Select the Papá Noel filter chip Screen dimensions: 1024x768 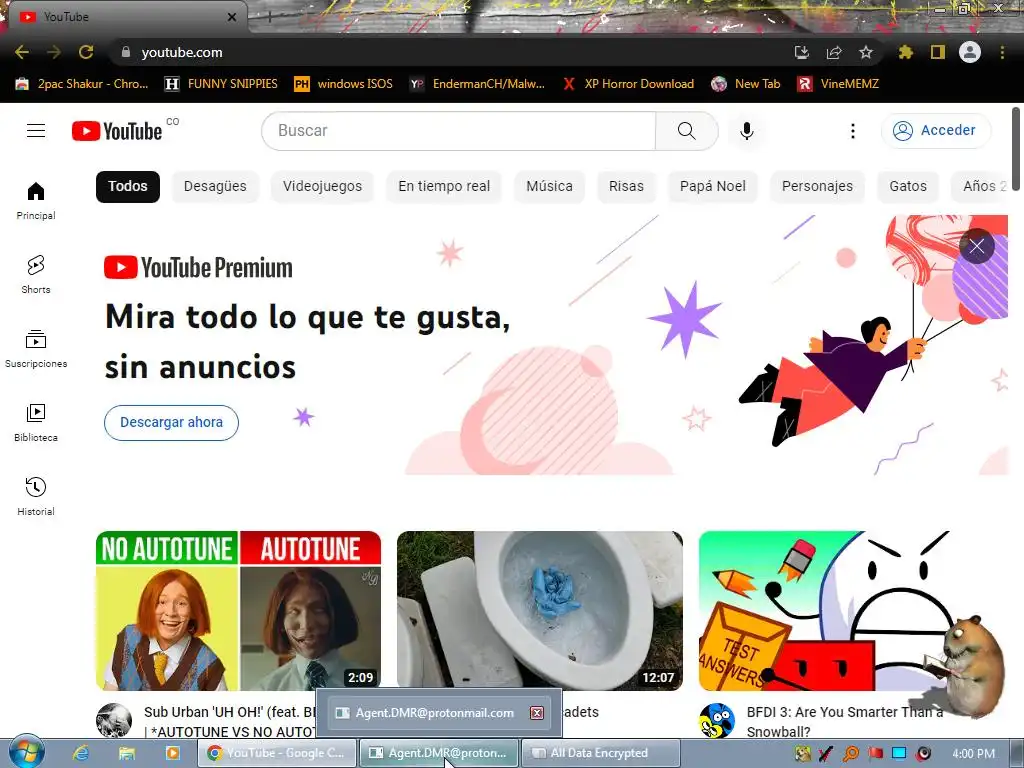click(712, 186)
